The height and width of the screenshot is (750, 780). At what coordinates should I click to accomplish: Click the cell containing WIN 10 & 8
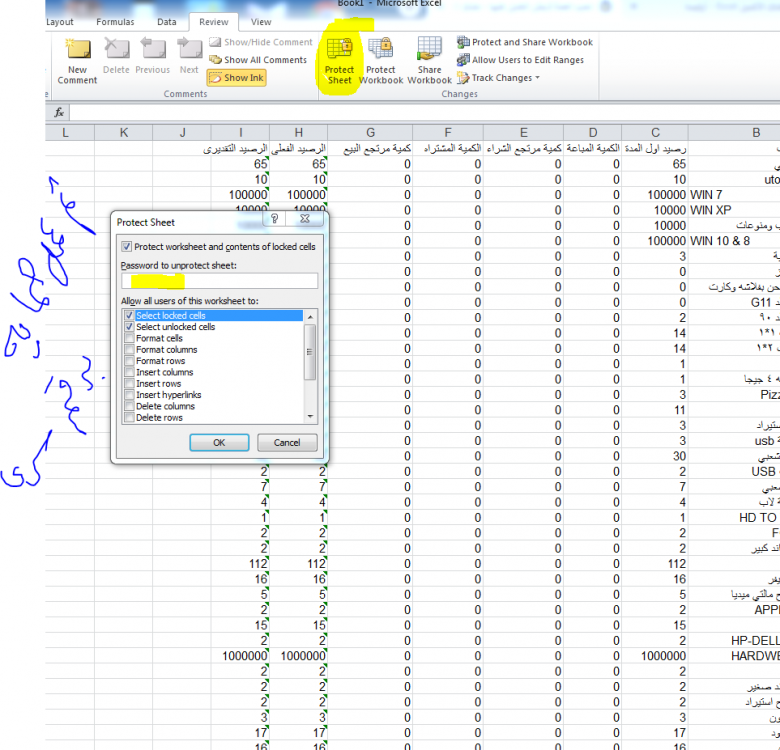734,241
